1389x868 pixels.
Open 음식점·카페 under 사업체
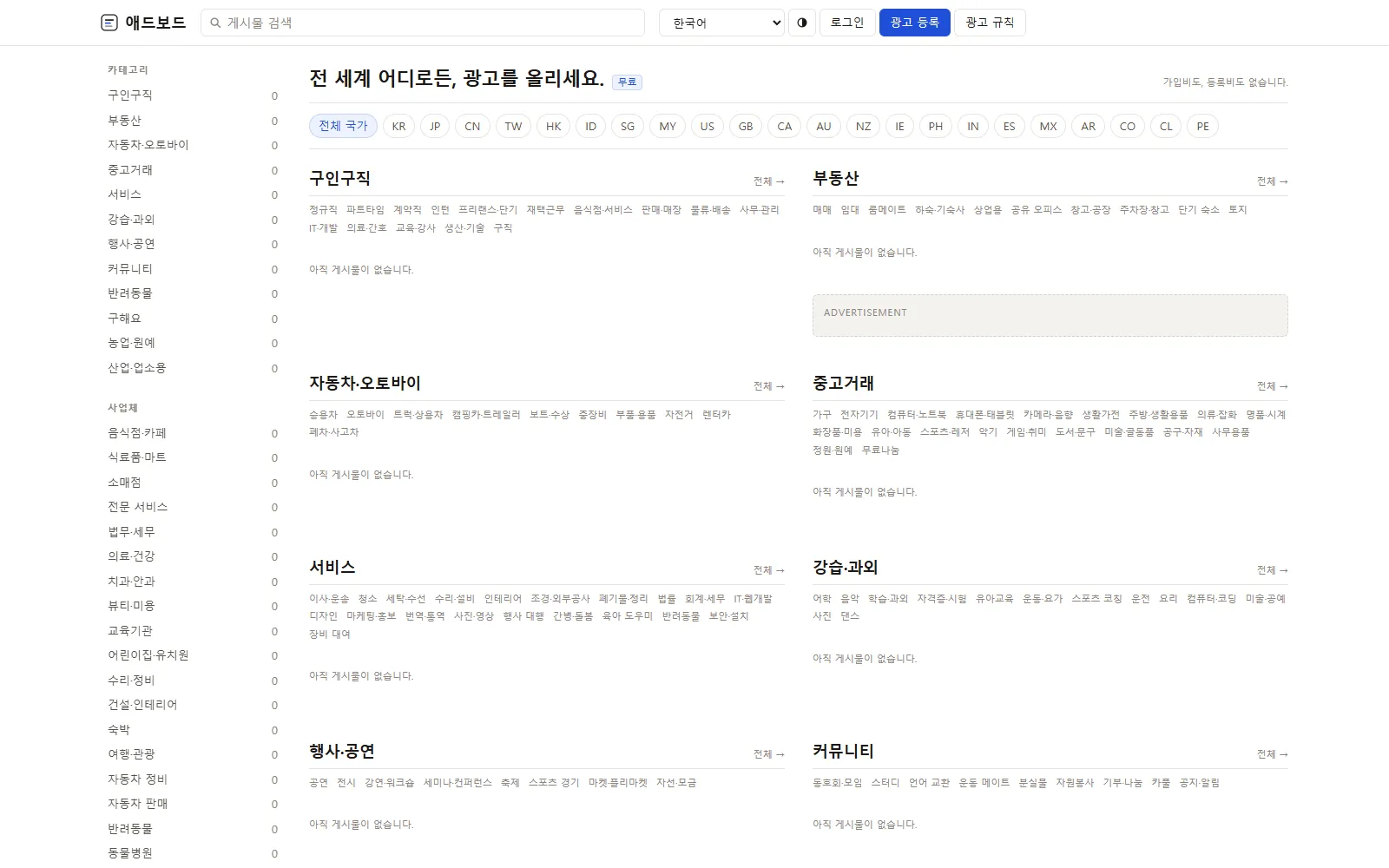(x=193, y=433)
